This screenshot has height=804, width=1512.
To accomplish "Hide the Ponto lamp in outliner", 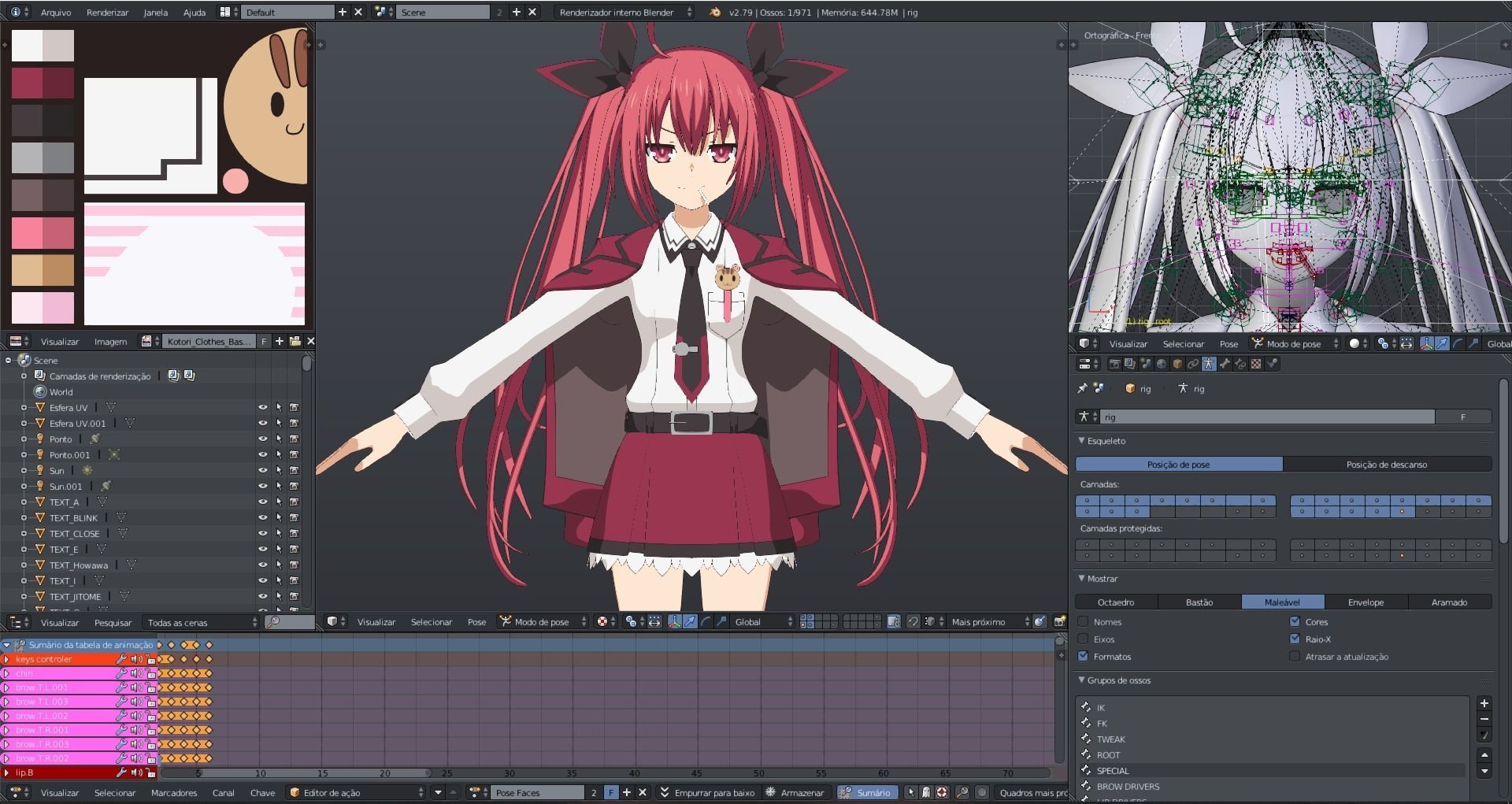I will [x=262, y=439].
